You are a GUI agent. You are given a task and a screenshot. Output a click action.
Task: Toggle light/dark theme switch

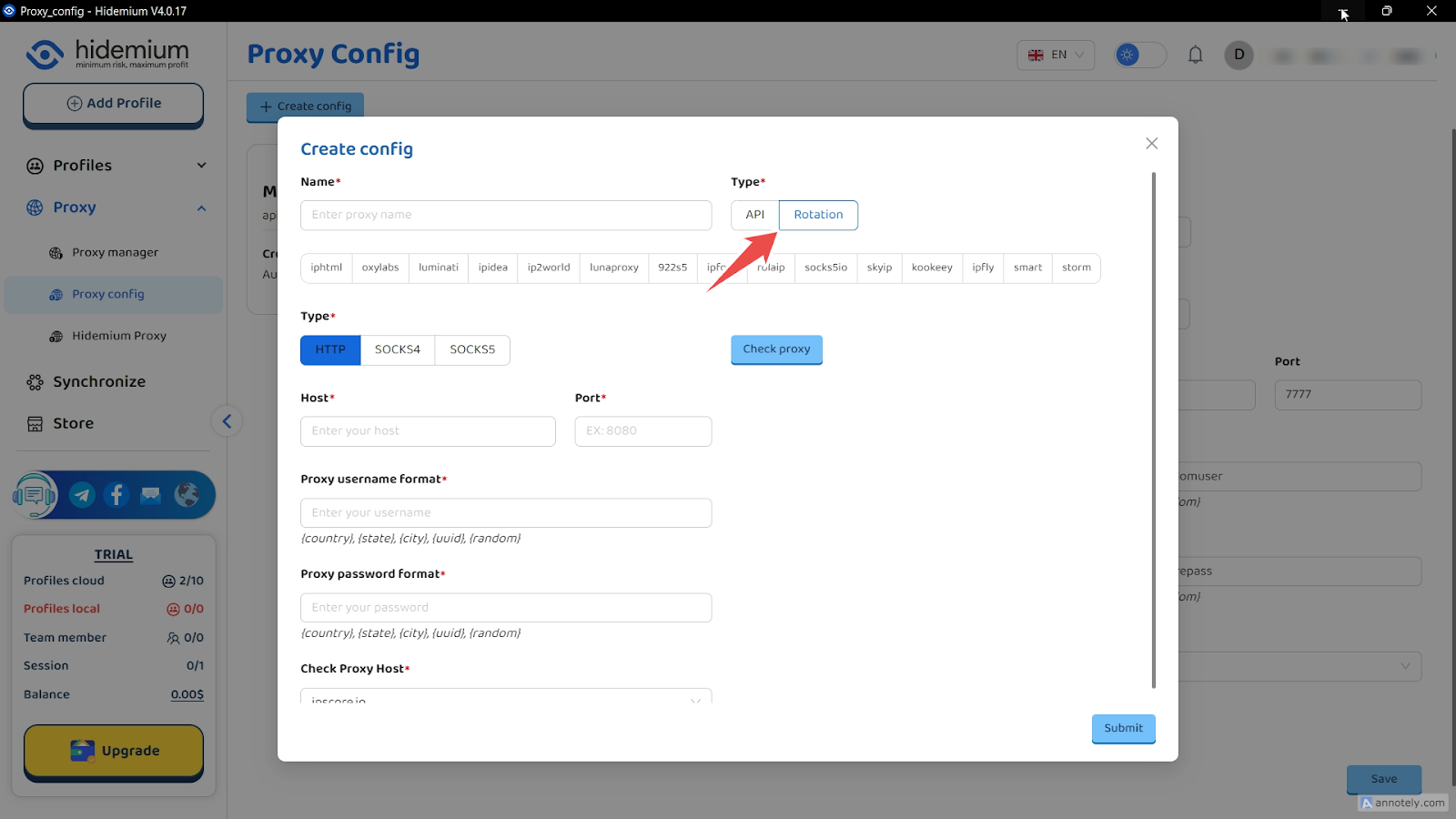coord(1140,55)
